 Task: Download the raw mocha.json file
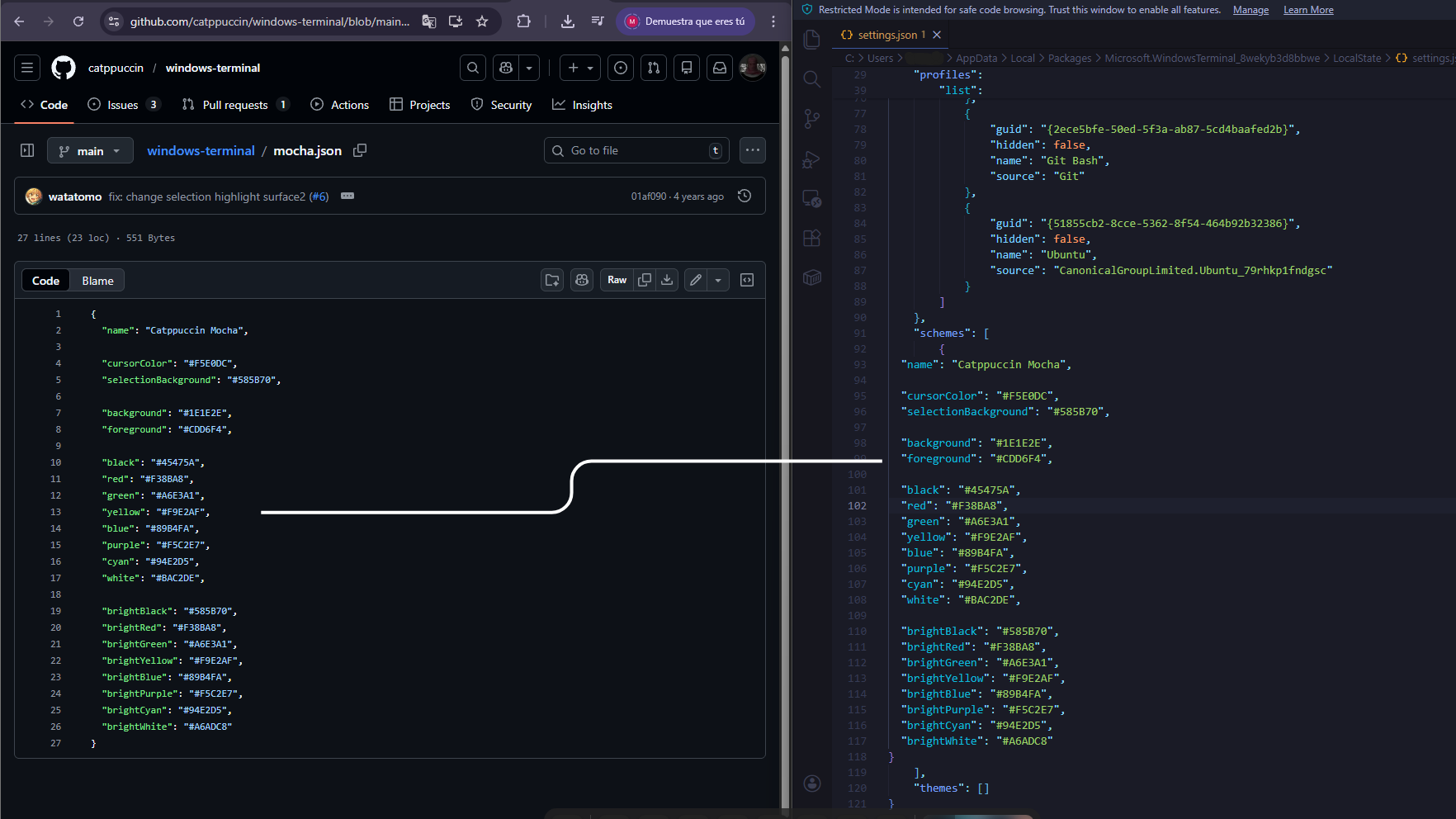(667, 280)
